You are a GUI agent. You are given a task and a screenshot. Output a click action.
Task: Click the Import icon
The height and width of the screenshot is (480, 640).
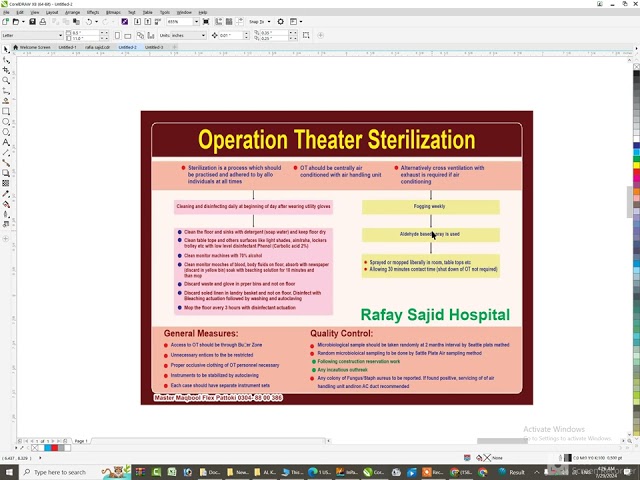137,22
